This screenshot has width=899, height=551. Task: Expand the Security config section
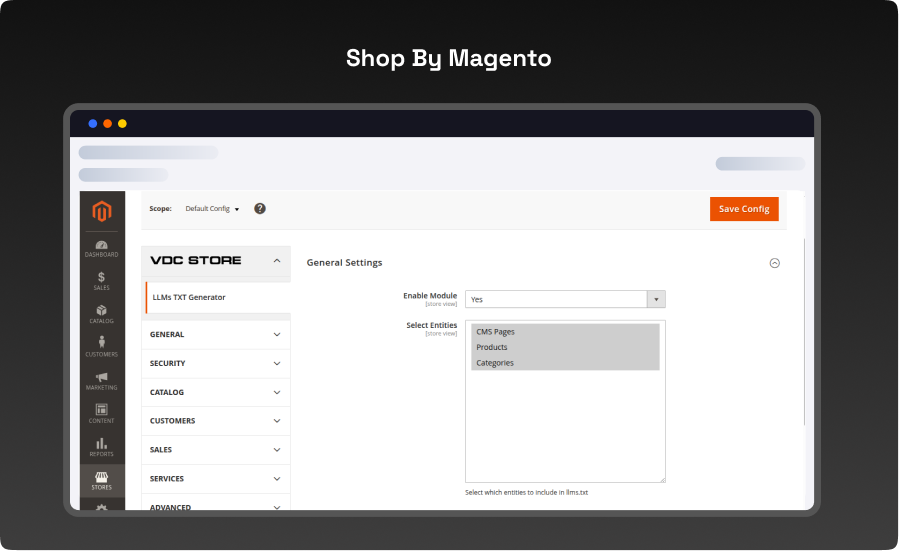point(216,363)
